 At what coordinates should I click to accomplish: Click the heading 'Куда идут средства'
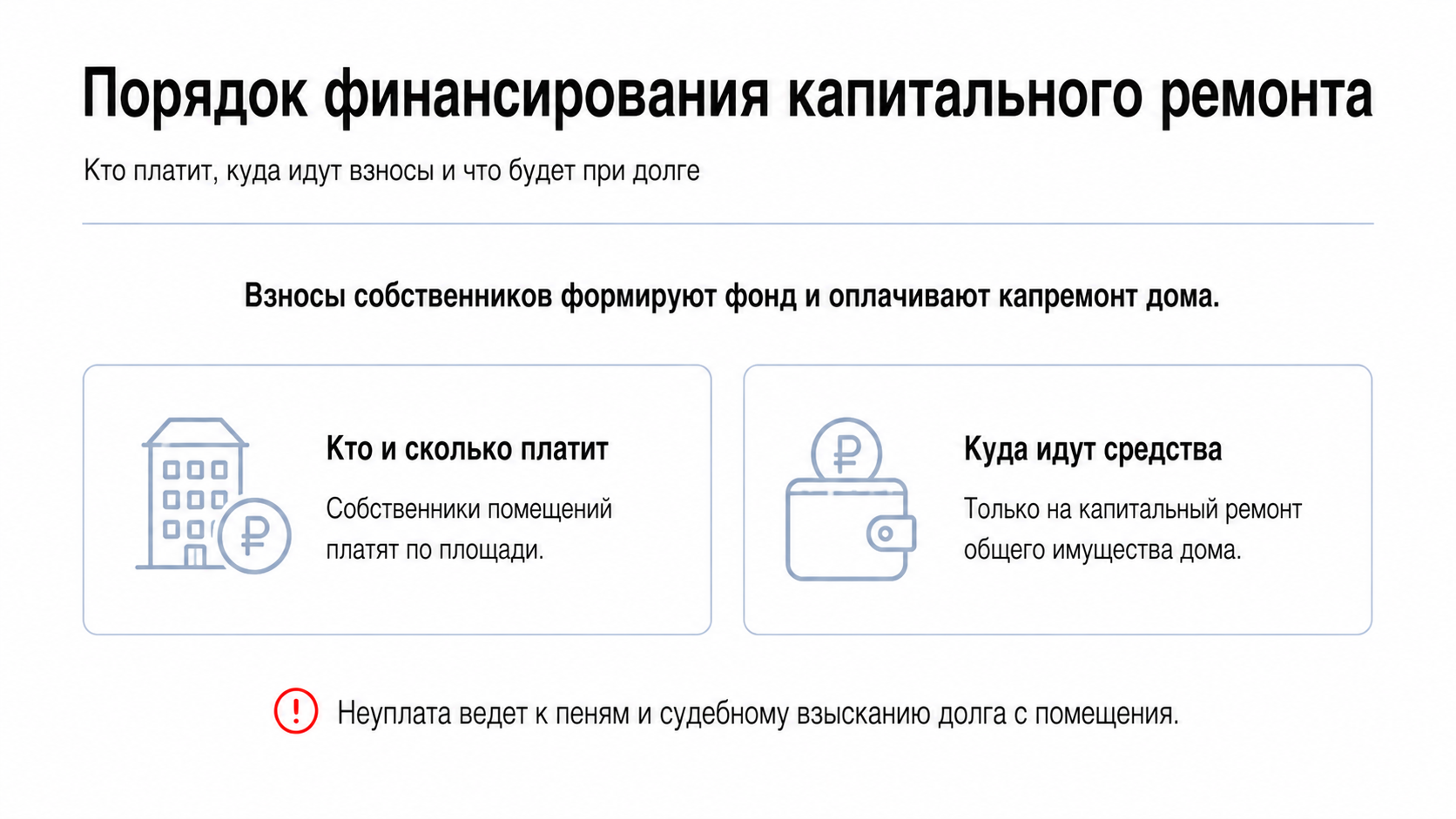[x=1093, y=449]
